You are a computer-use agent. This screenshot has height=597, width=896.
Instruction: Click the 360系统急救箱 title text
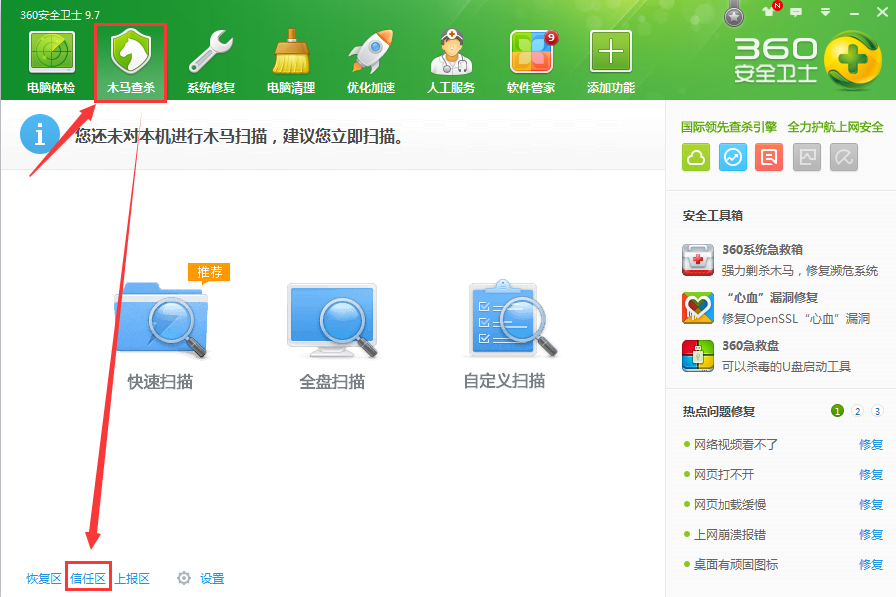tap(762, 250)
